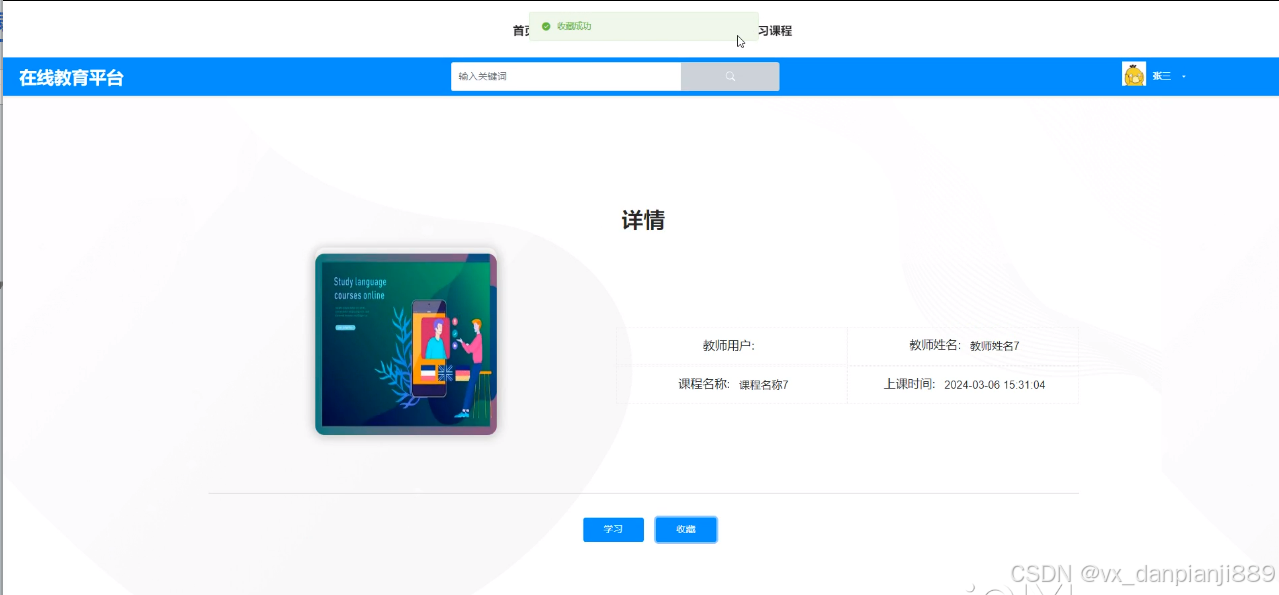Click the search magnifier button
The height and width of the screenshot is (595, 1279).
pyautogui.click(x=730, y=76)
